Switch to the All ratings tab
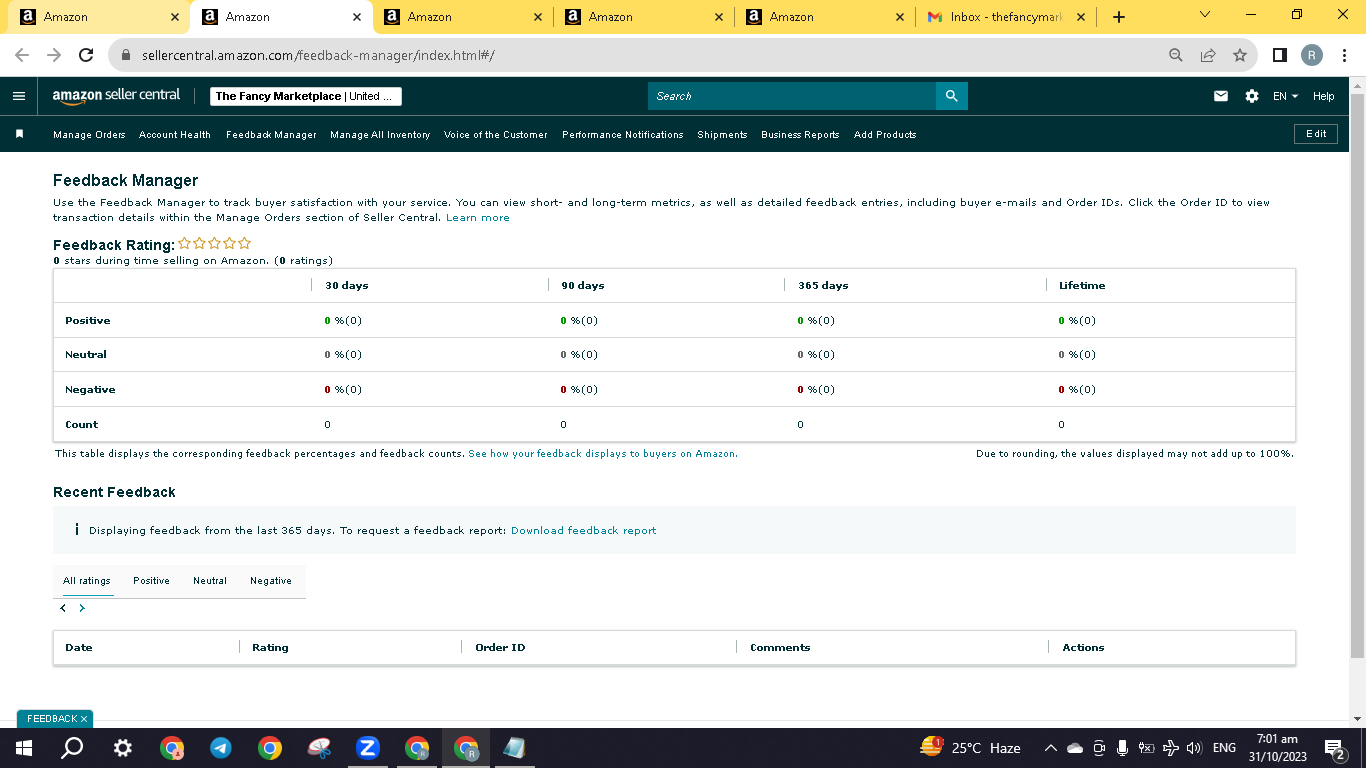 [87, 581]
